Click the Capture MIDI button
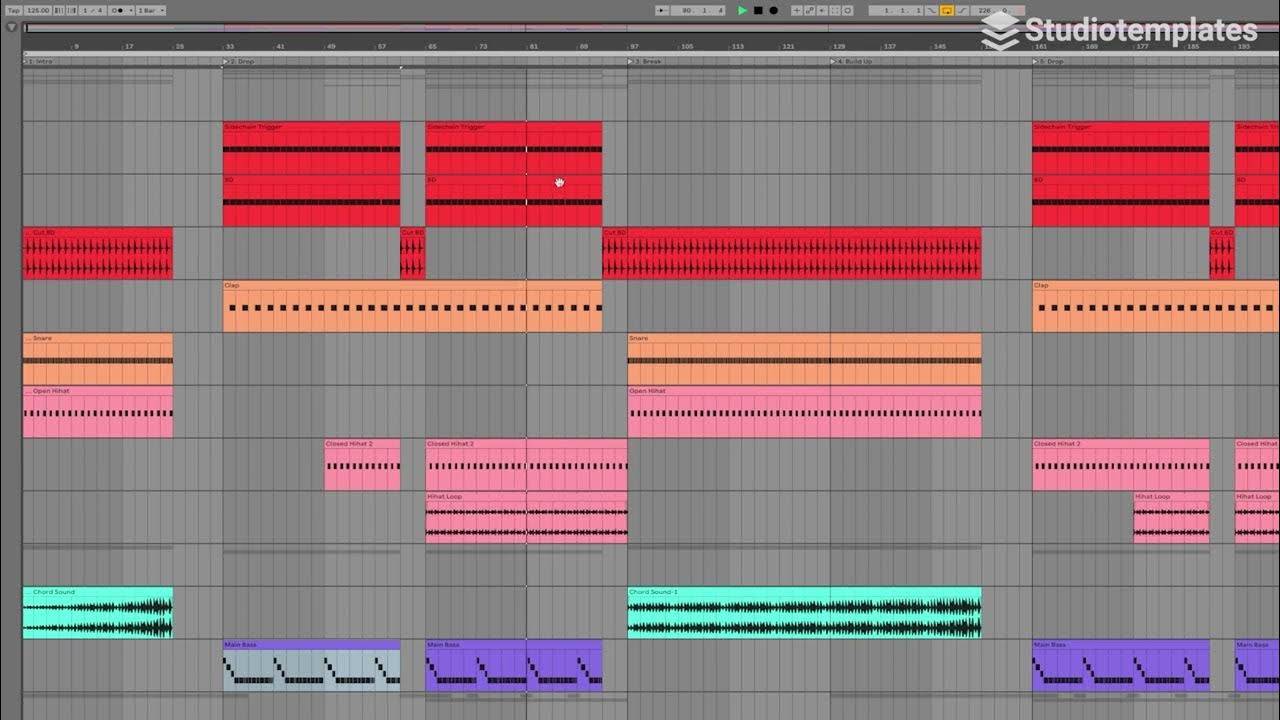 [x=835, y=10]
